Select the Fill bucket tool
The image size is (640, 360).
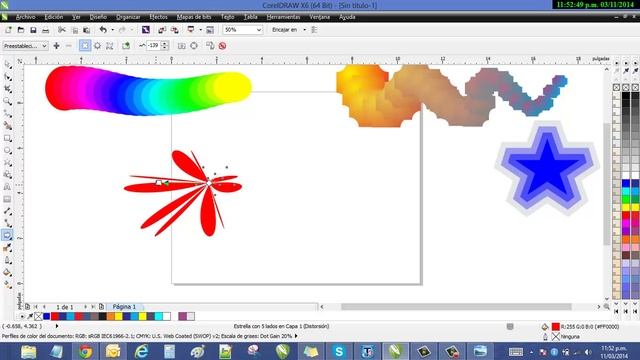point(7,272)
